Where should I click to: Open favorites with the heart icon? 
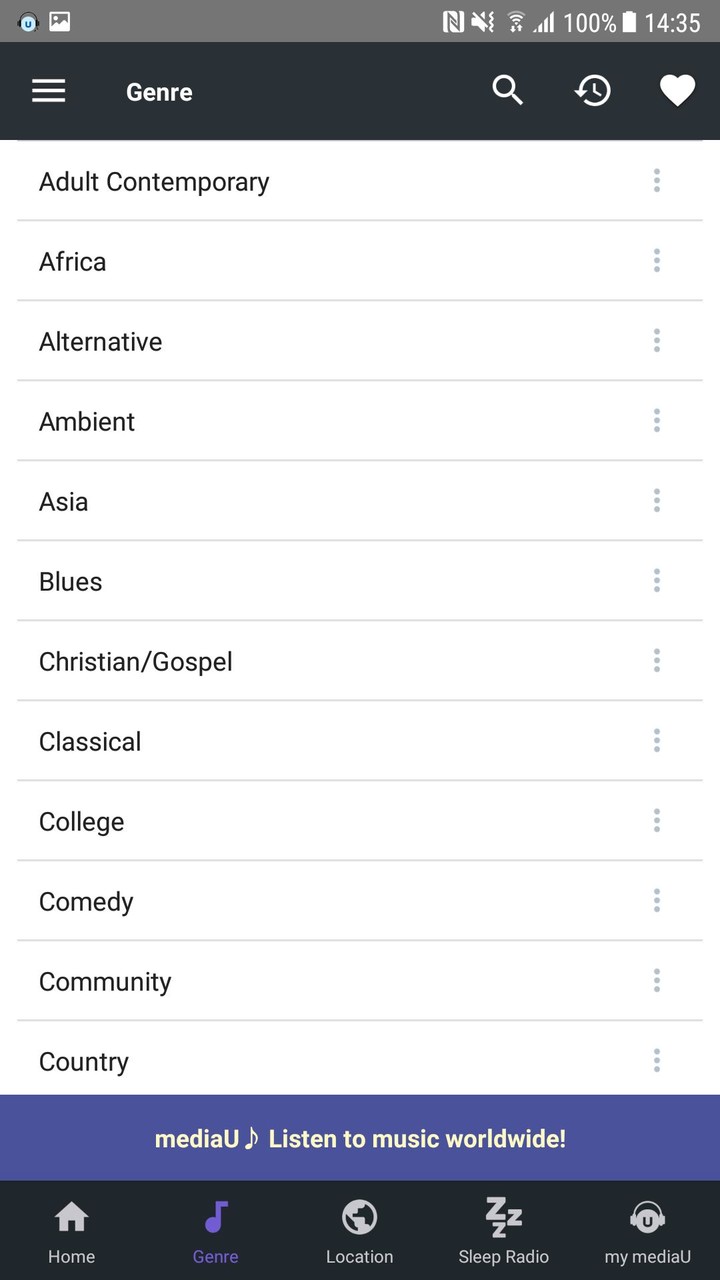point(677,91)
